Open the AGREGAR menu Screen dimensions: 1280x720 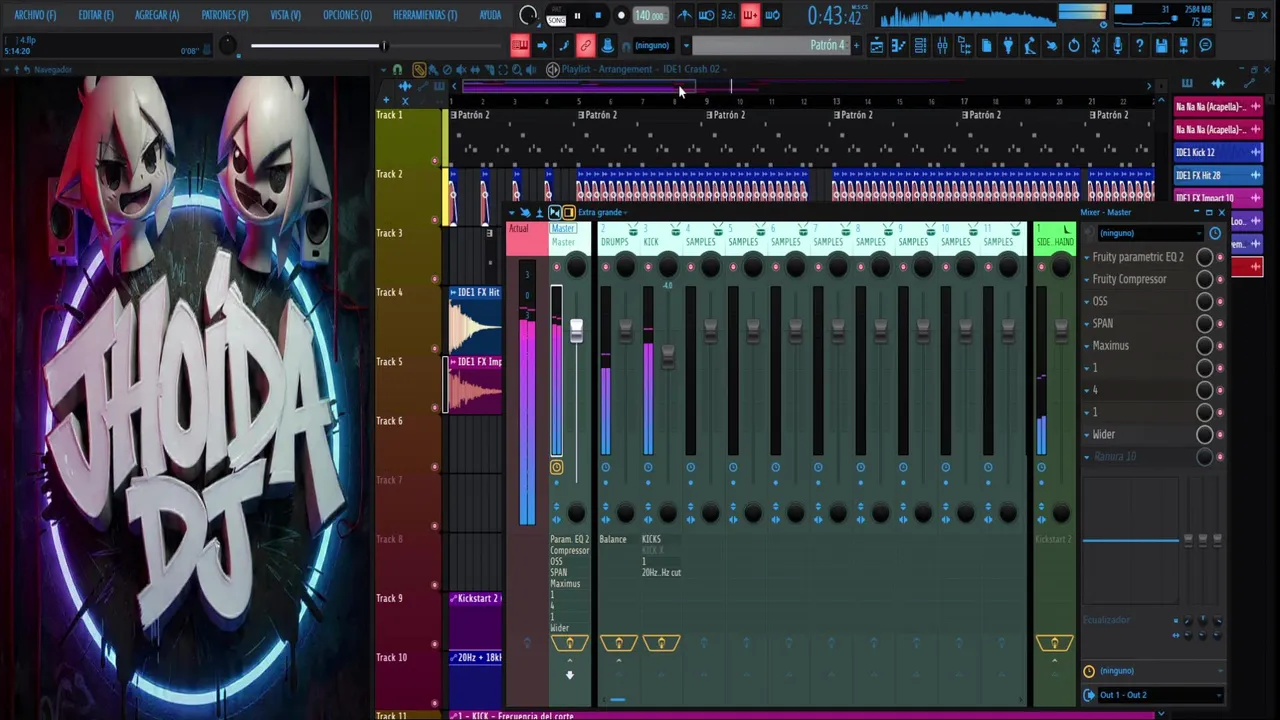157,15
